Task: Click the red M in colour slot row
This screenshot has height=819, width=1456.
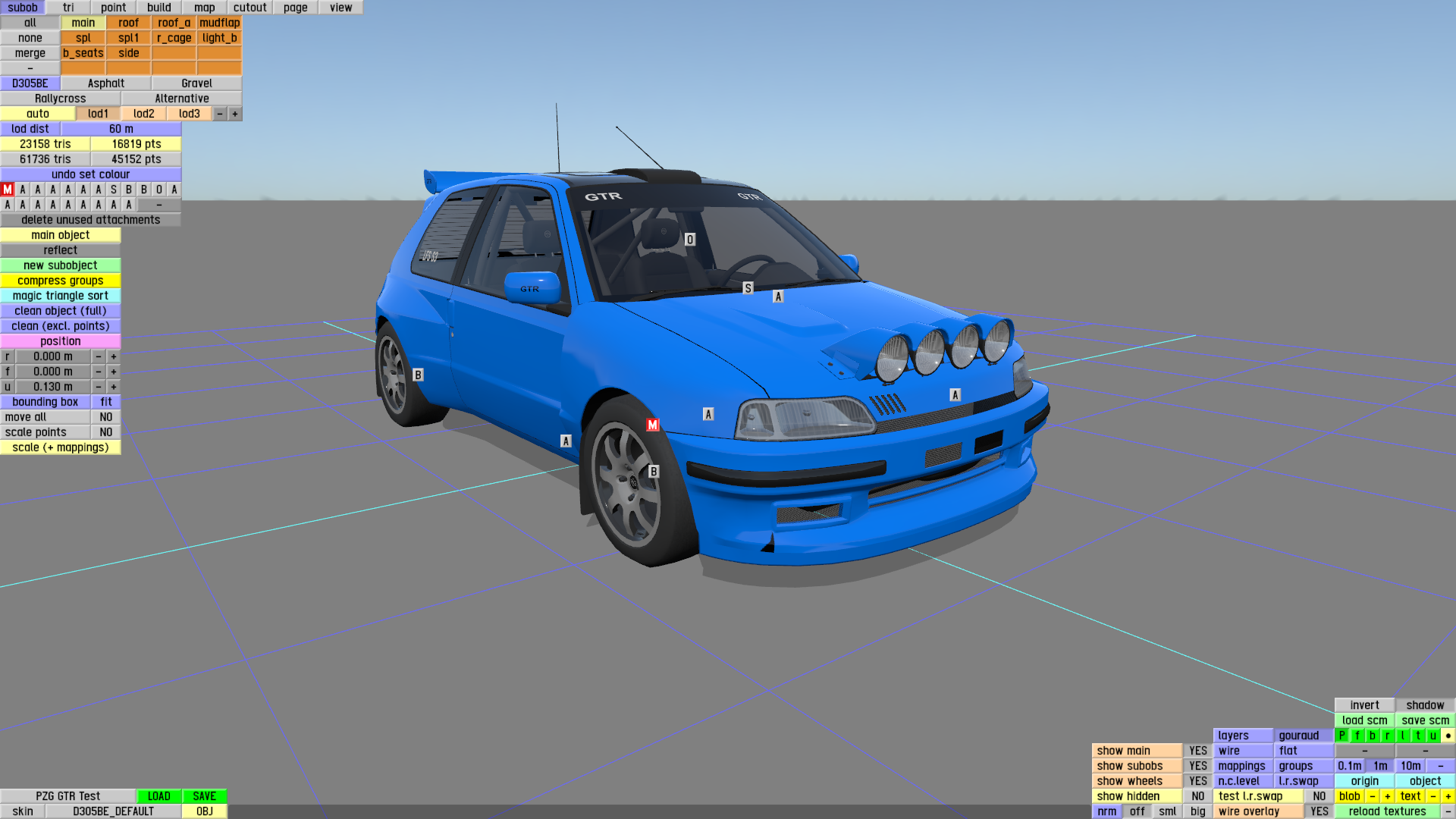Action: 8,190
